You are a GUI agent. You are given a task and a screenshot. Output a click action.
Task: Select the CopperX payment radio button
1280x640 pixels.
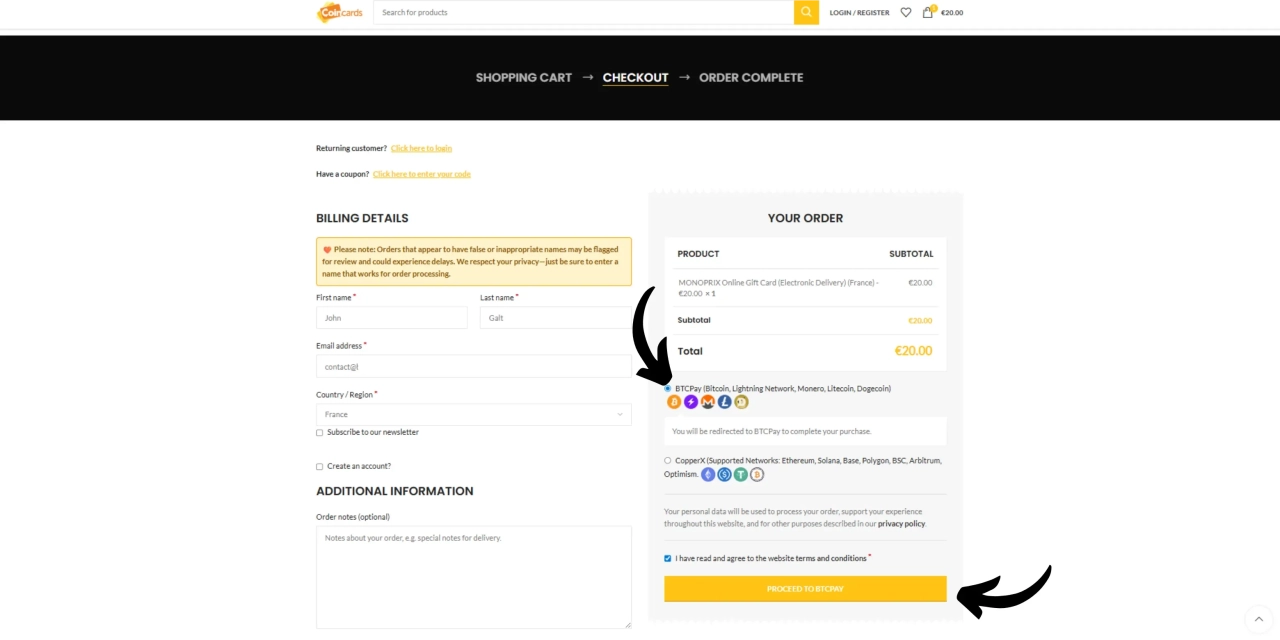click(x=668, y=461)
